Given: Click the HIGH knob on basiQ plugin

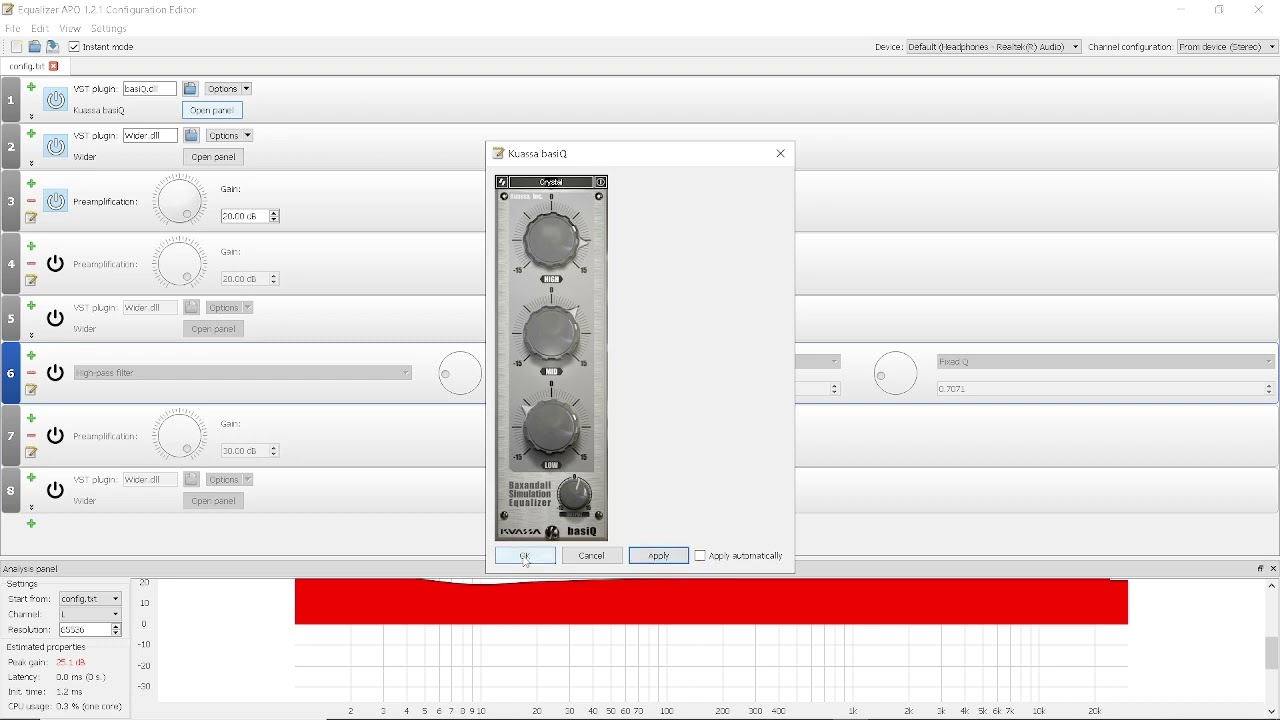Looking at the screenshot, I should point(552,239).
